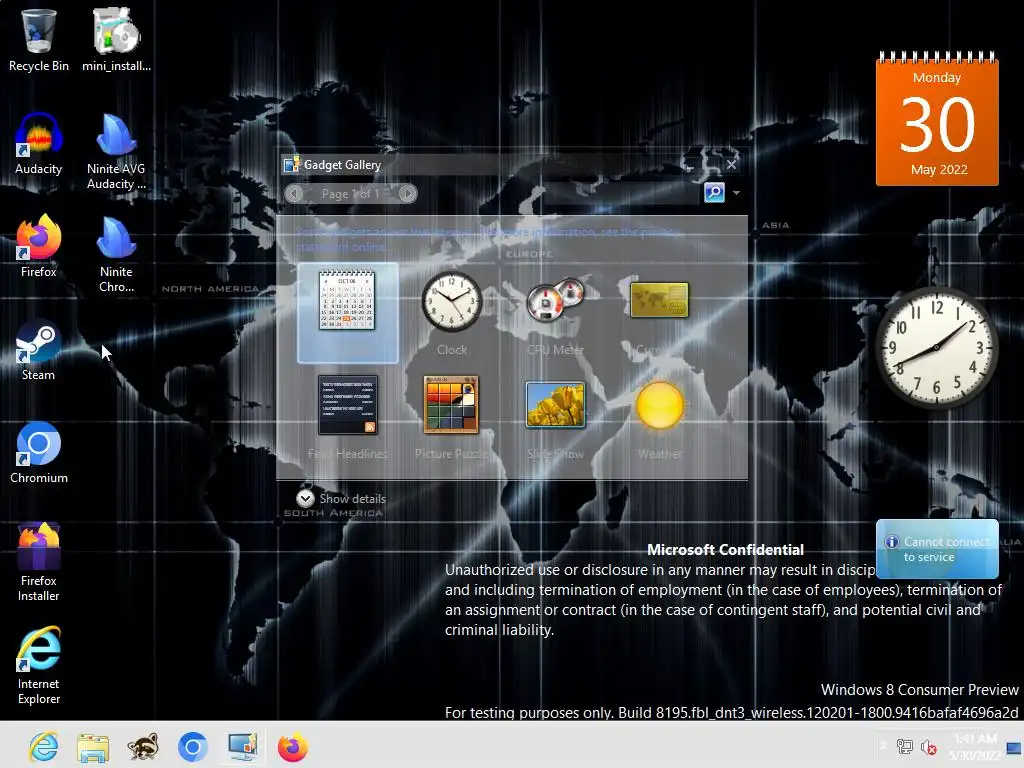
Task: Click the Gadget Gallery search magnifier button
Action: [714, 193]
